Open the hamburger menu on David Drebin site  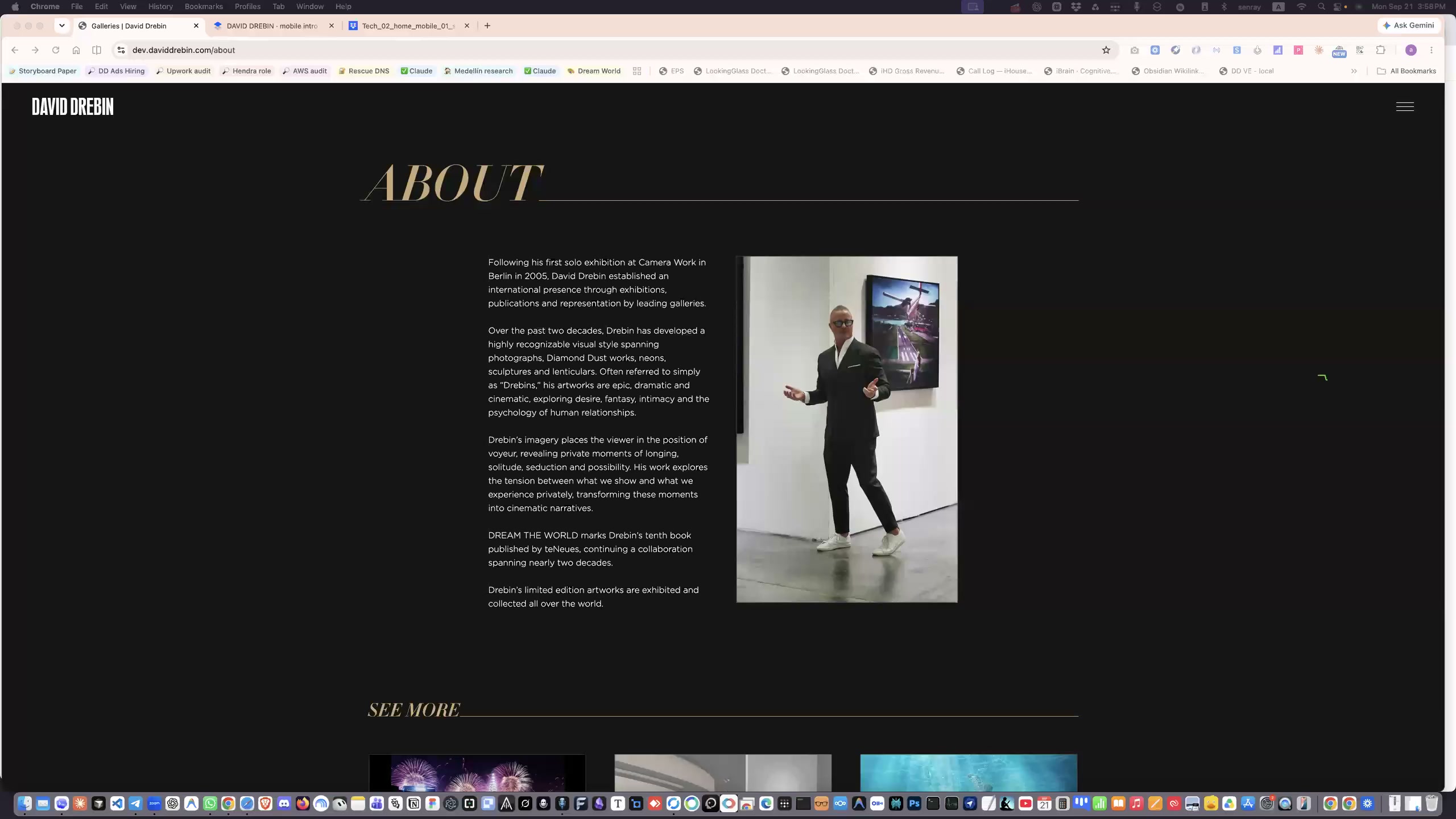[1405, 106]
